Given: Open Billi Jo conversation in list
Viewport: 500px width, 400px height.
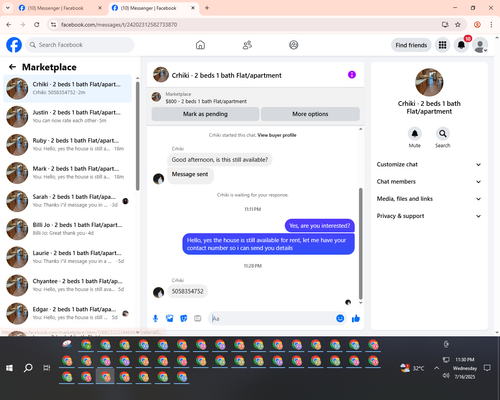Looking at the screenshot, I should (x=68, y=229).
